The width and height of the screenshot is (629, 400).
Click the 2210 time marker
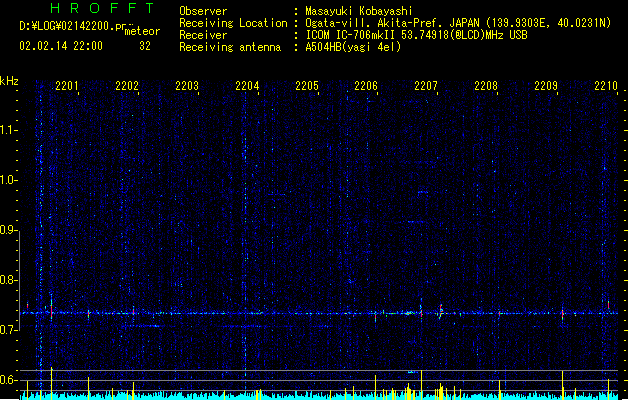[x=606, y=86]
